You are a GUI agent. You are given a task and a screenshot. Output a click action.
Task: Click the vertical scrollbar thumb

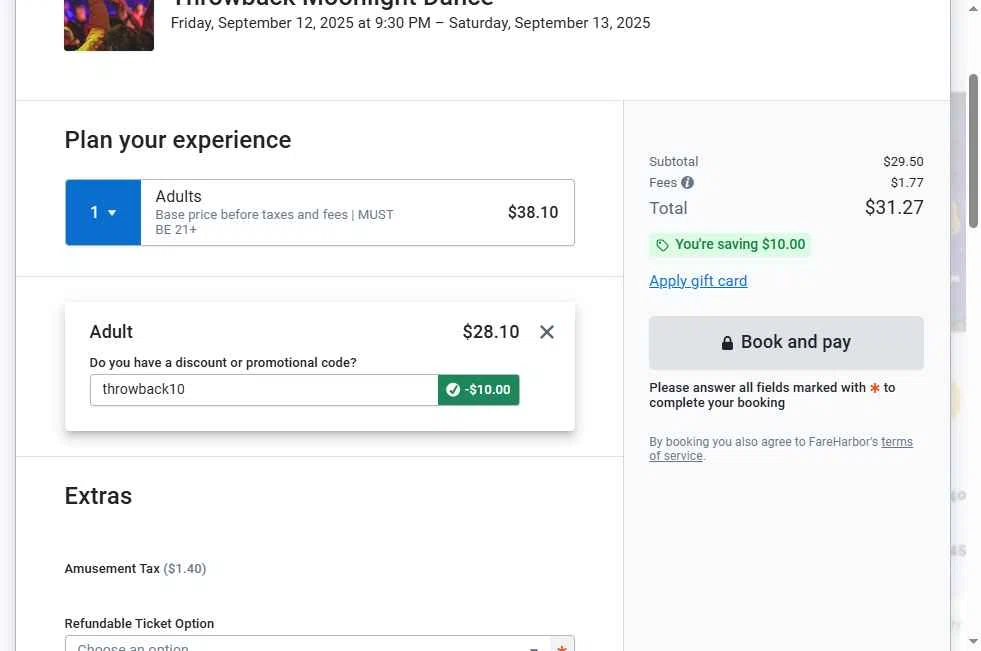973,151
